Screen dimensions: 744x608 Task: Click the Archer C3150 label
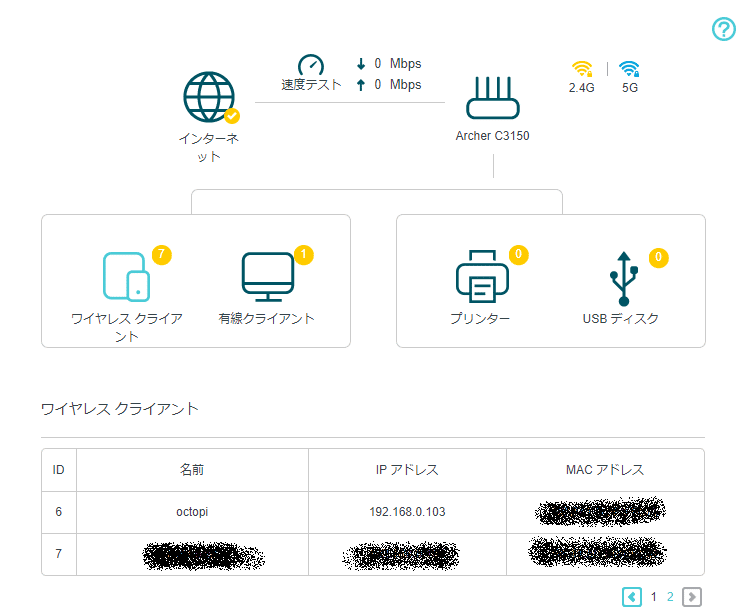pyautogui.click(x=493, y=136)
